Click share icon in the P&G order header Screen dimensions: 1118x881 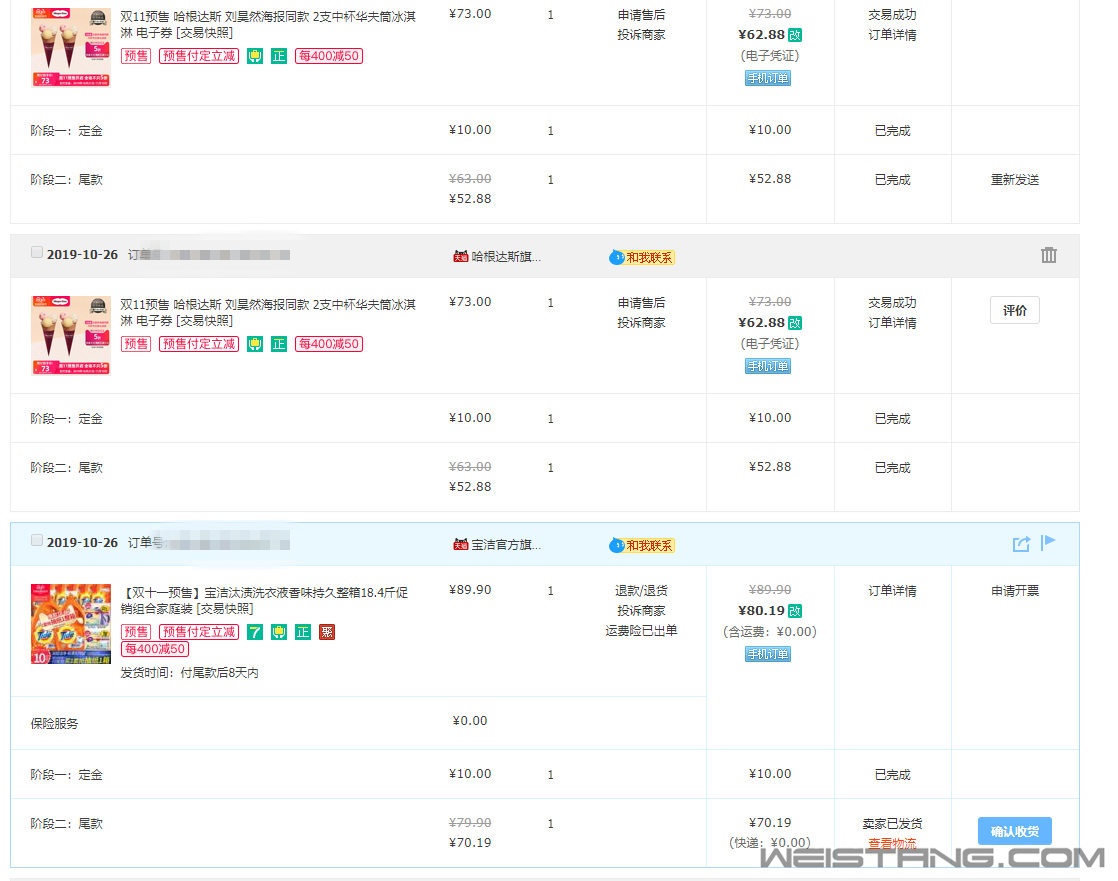click(1021, 544)
